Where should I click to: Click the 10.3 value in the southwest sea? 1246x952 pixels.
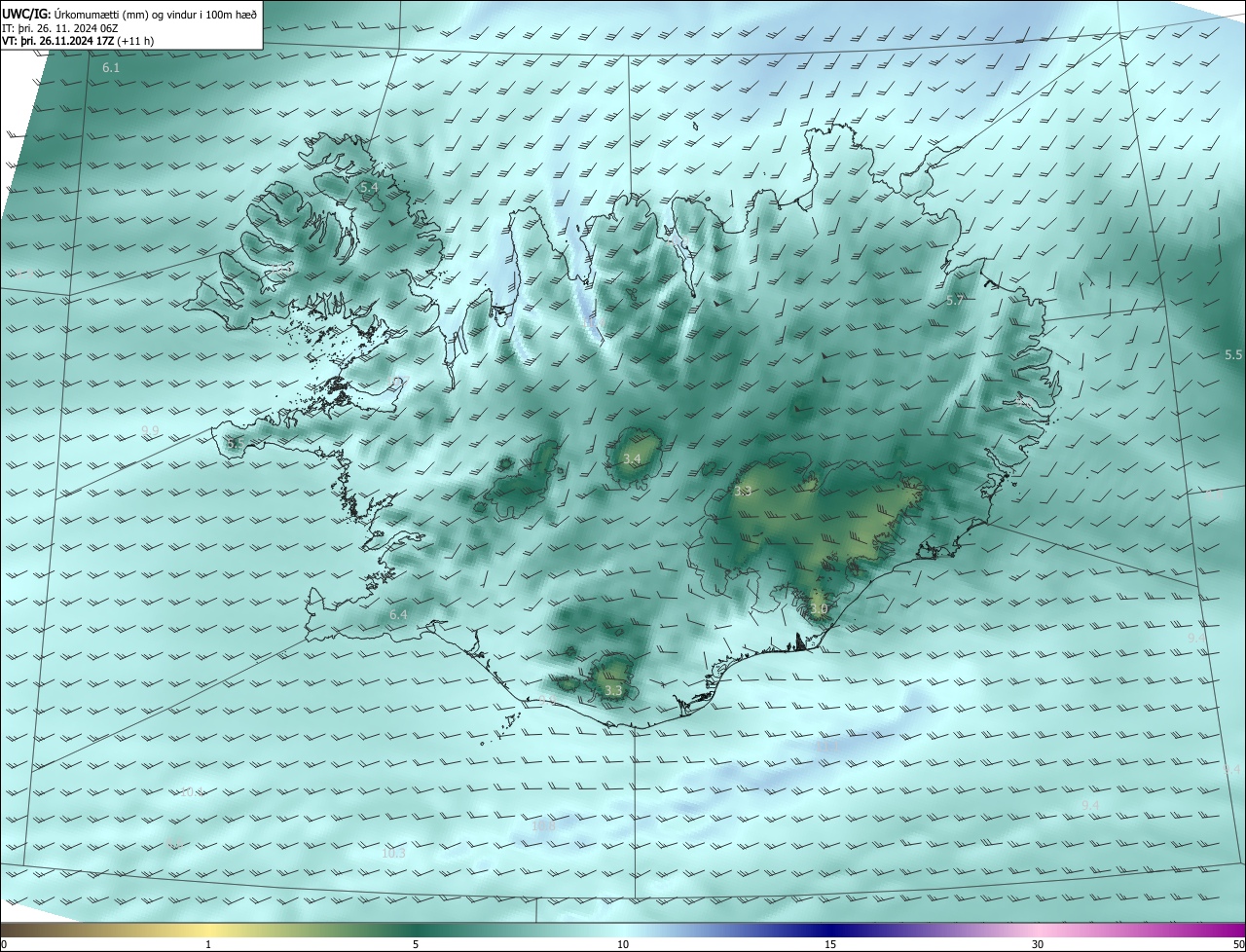tap(393, 854)
